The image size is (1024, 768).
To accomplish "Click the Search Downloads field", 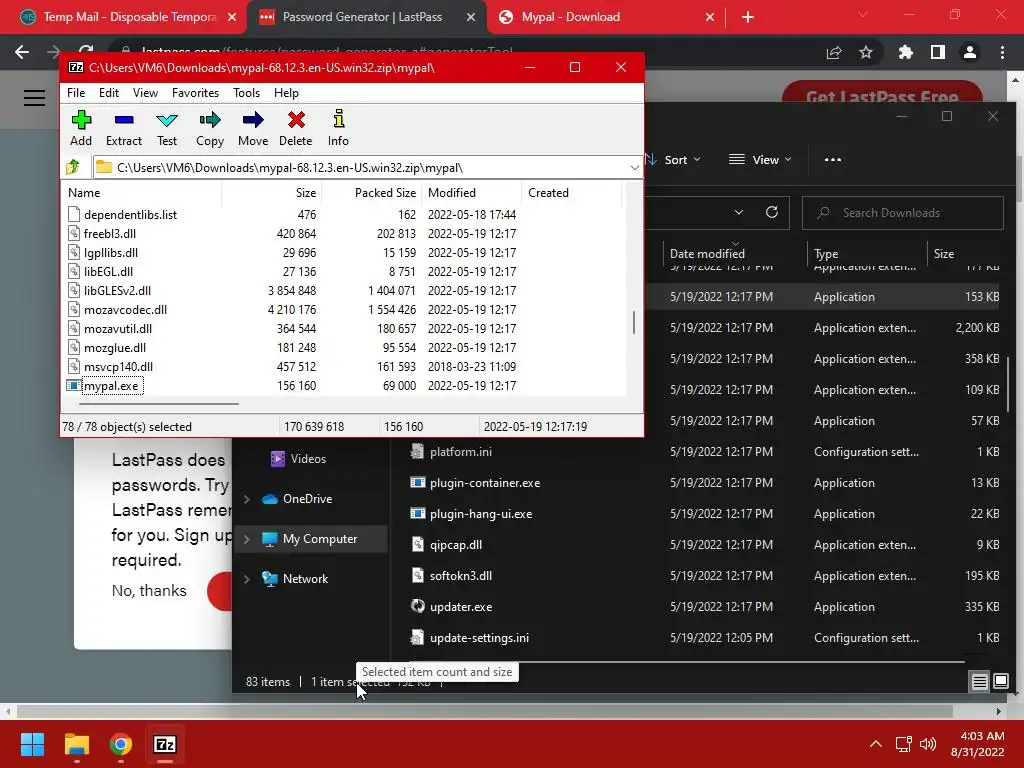I will point(903,213).
